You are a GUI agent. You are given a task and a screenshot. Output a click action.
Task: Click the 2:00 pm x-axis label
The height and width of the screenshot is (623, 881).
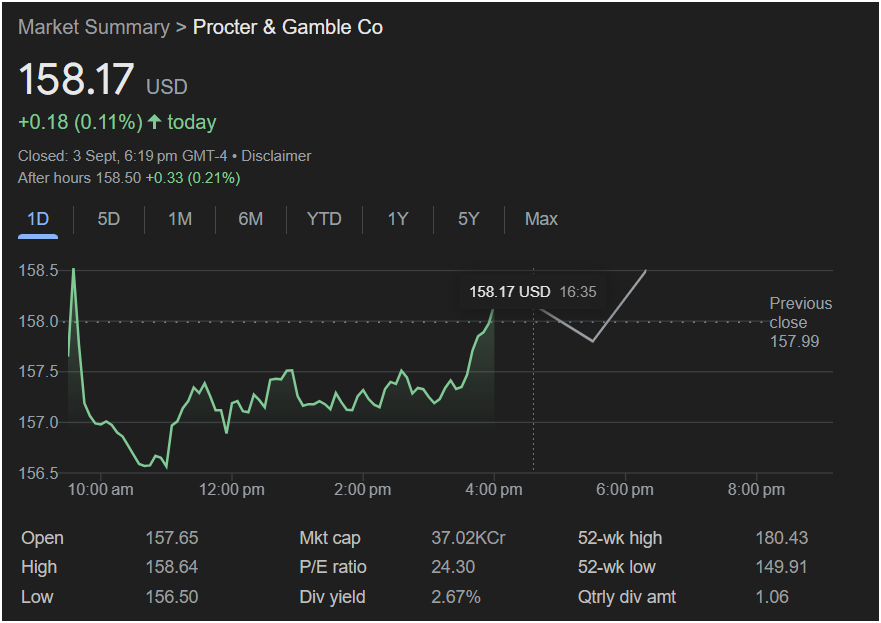click(x=362, y=489)
